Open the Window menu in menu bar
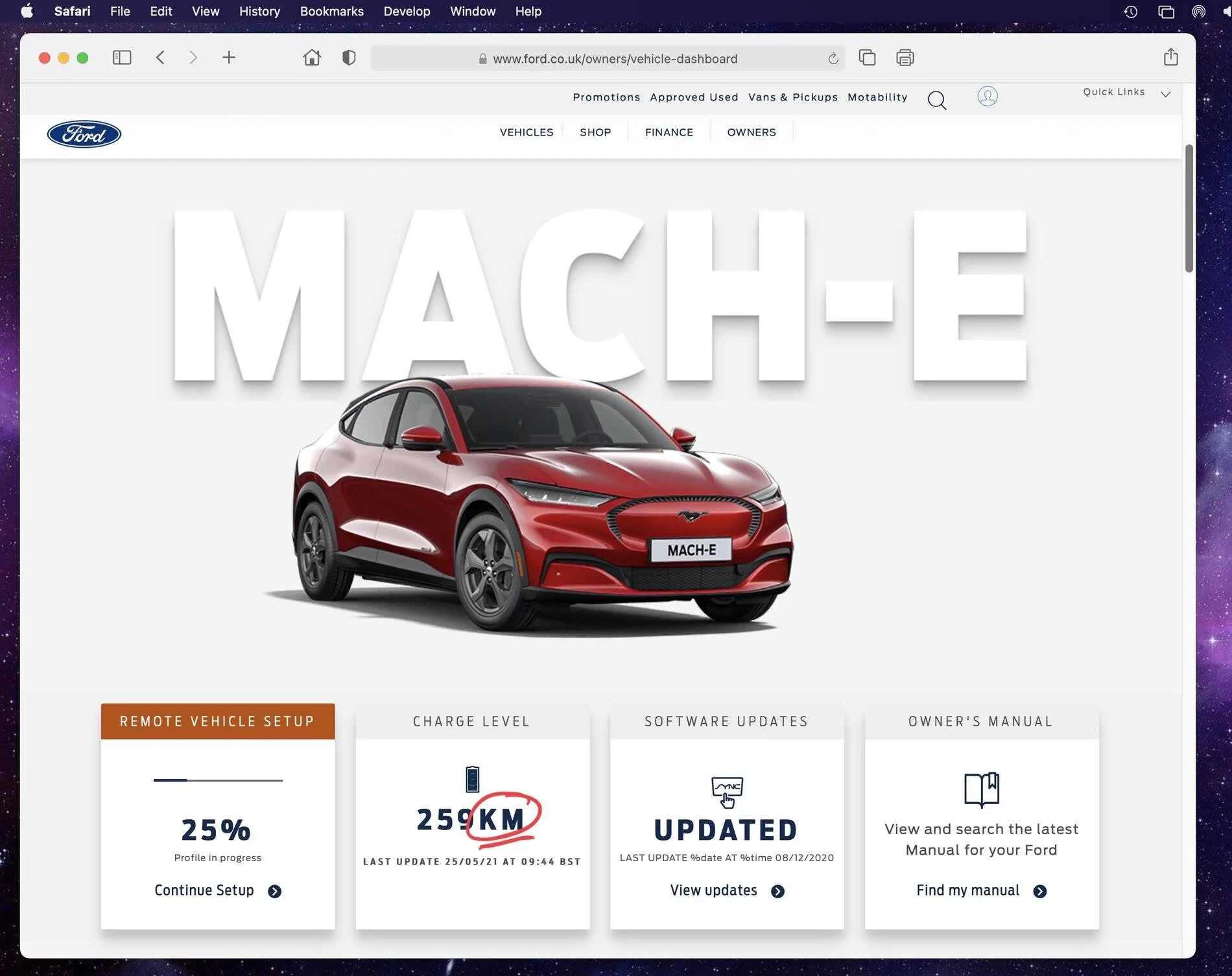This screenshot has height=976, width=1232. 473,11
